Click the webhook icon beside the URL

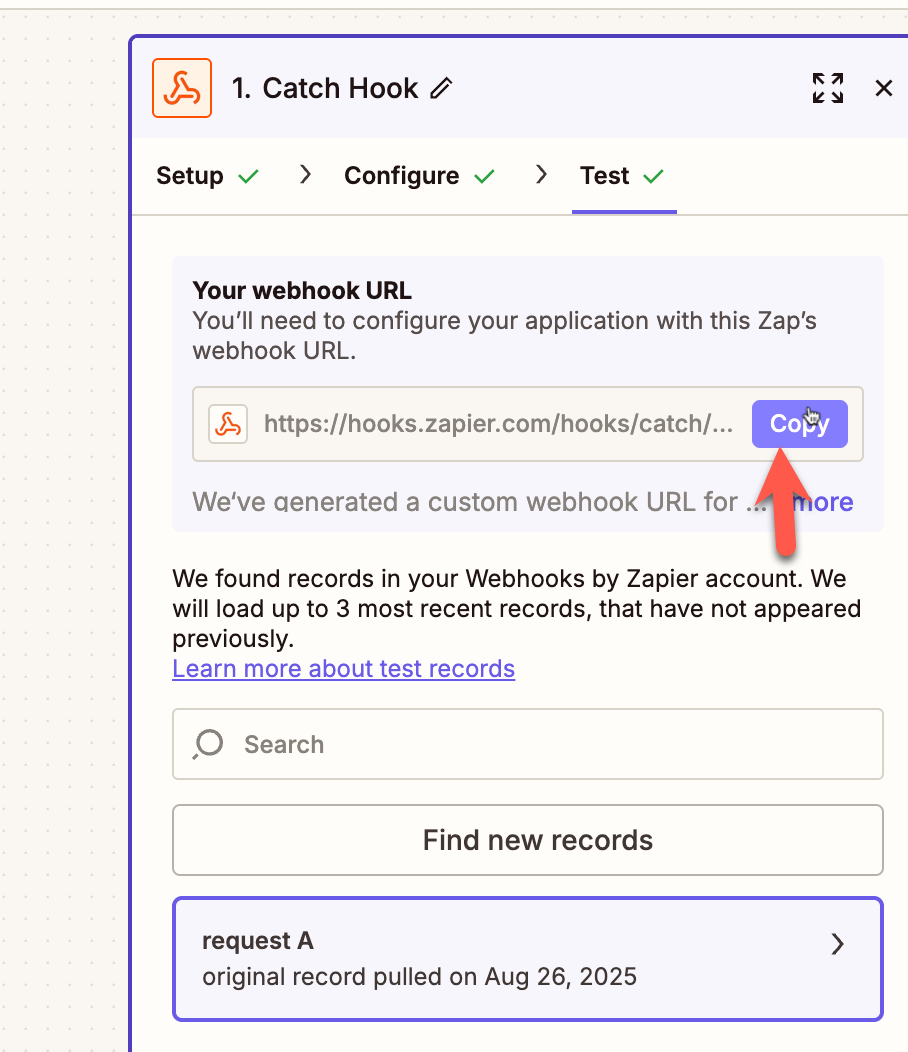(228, 423)
